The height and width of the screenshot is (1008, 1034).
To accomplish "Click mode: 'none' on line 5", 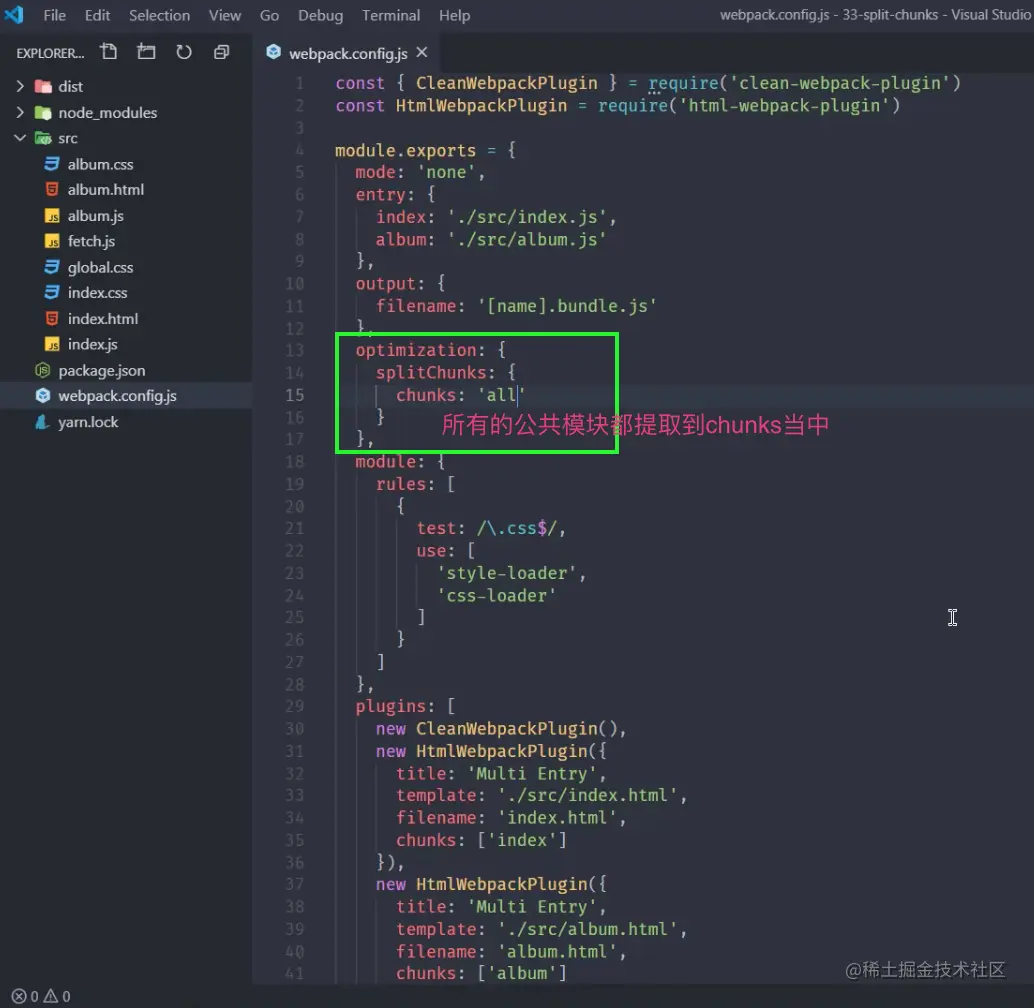I will pos(420,172).
